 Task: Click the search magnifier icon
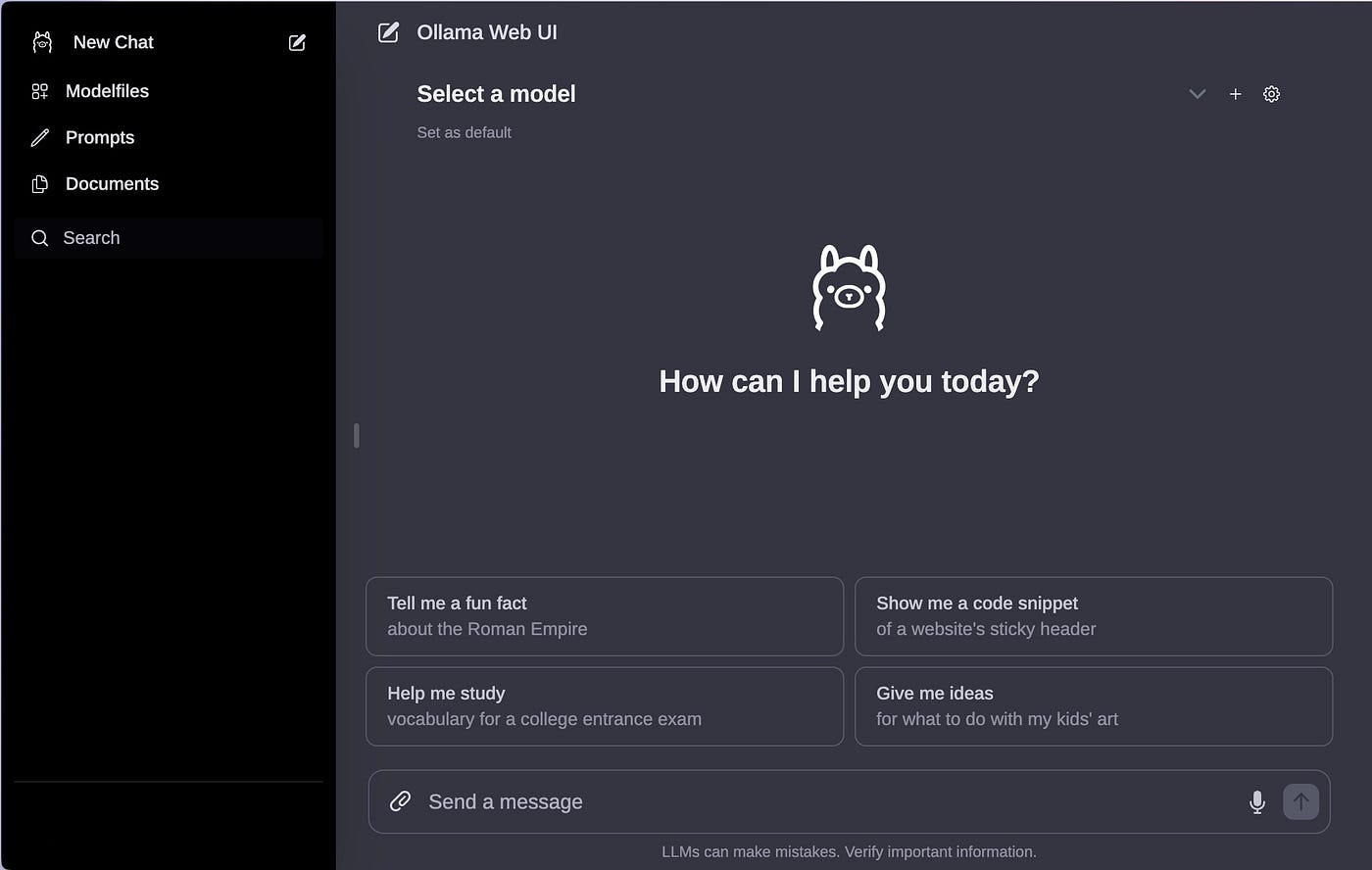[x=39, y=238]
